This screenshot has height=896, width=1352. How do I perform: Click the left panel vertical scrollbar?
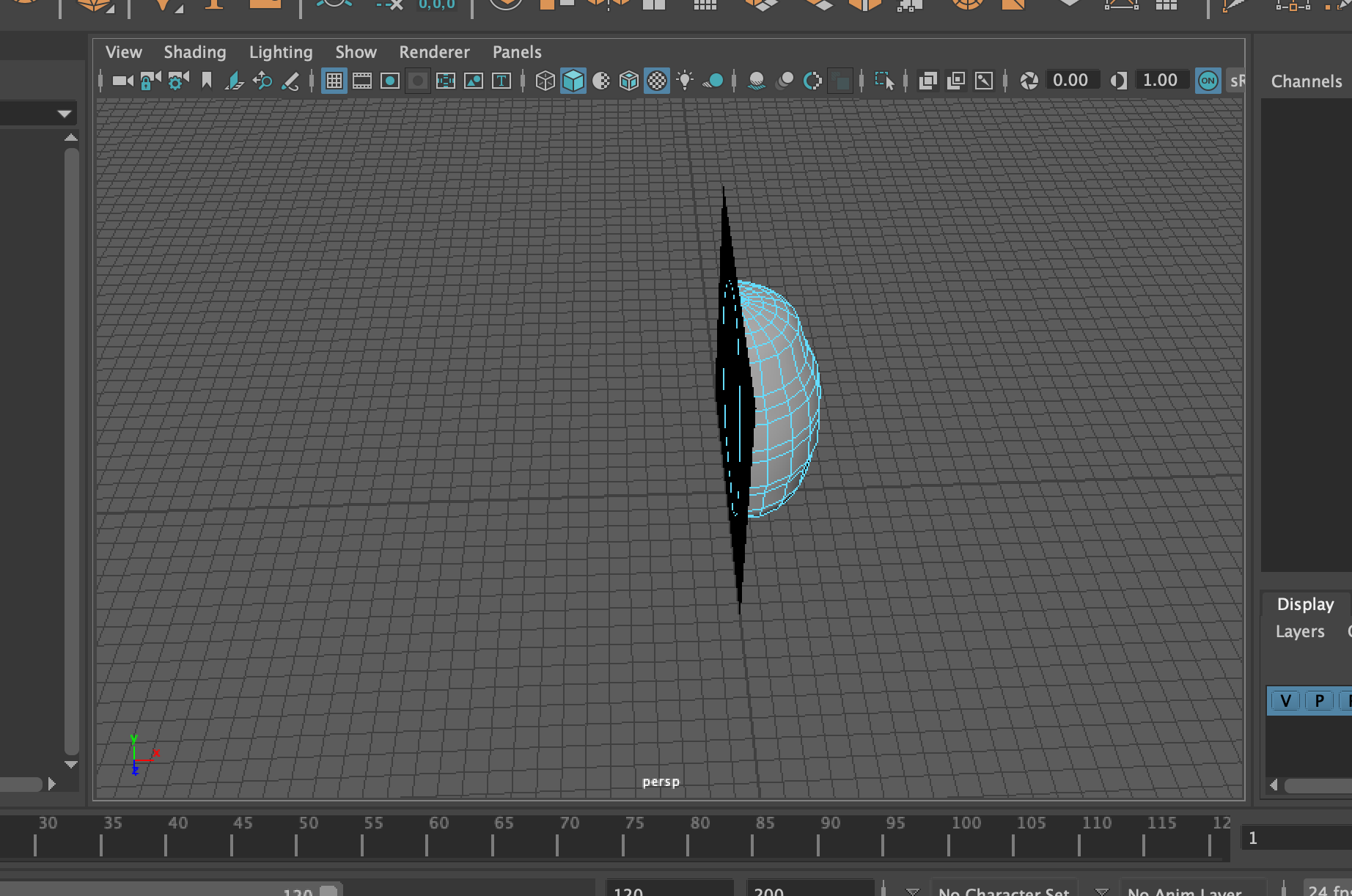point(71,451)
